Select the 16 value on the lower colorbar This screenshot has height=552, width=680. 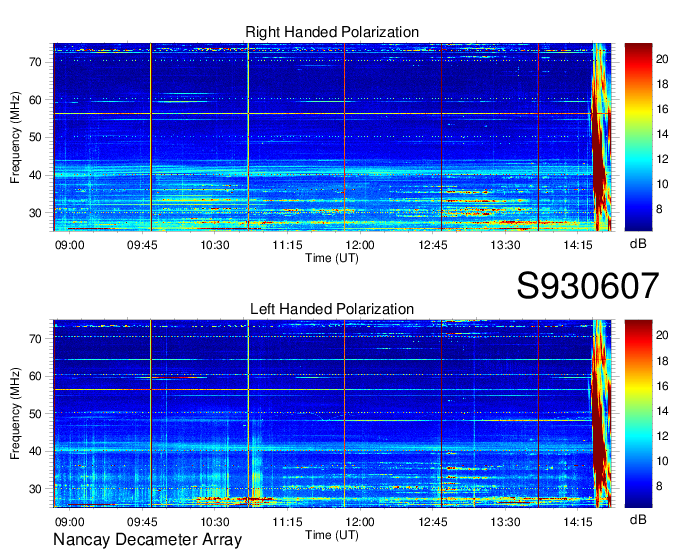click(662, 386)
